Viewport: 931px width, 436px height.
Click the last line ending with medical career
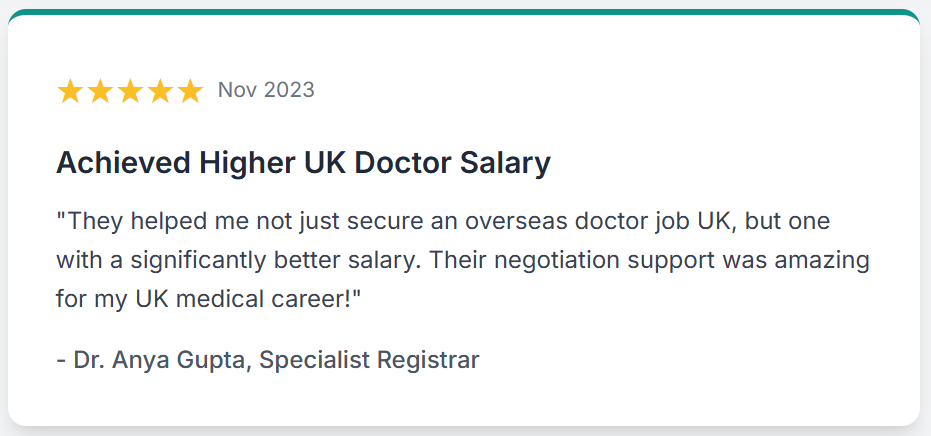coord(208,299)
